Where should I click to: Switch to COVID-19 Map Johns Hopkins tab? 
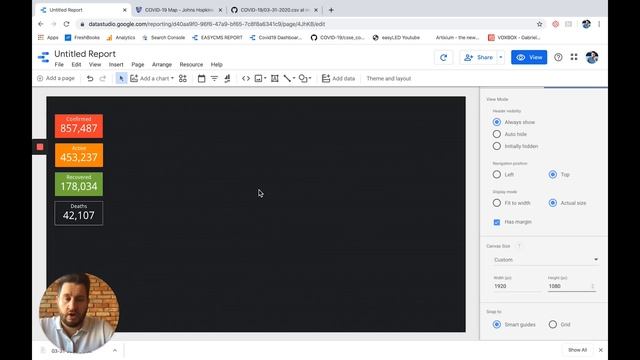179,10
